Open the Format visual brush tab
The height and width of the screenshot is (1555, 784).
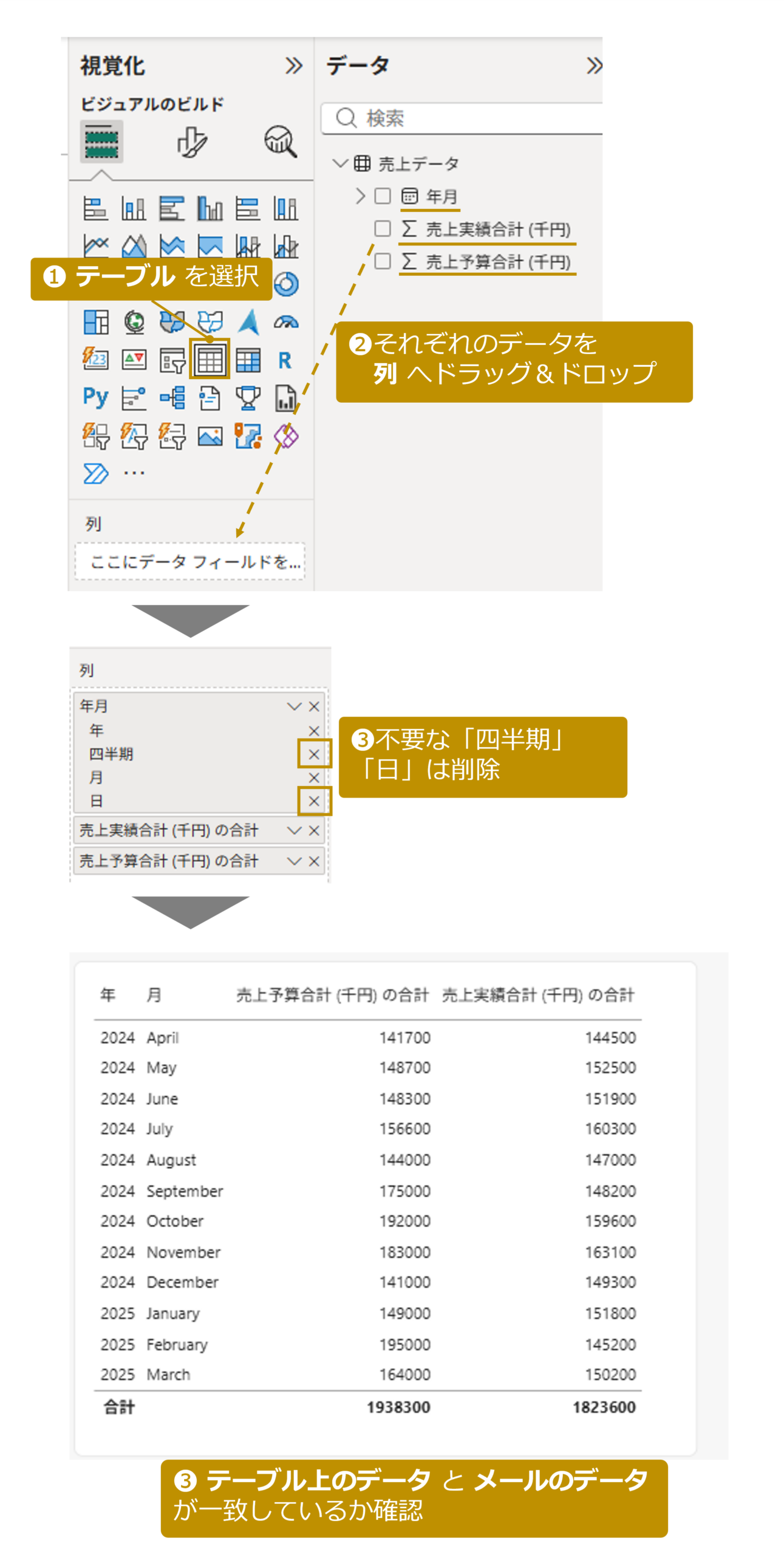191,142
